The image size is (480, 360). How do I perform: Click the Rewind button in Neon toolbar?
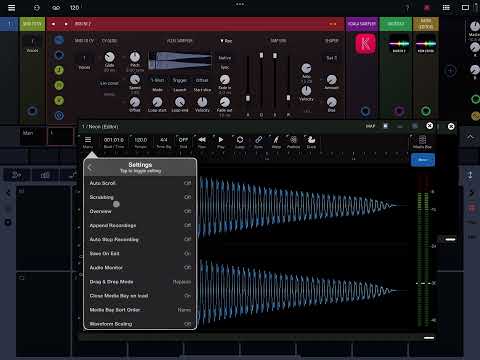point(202,142)
